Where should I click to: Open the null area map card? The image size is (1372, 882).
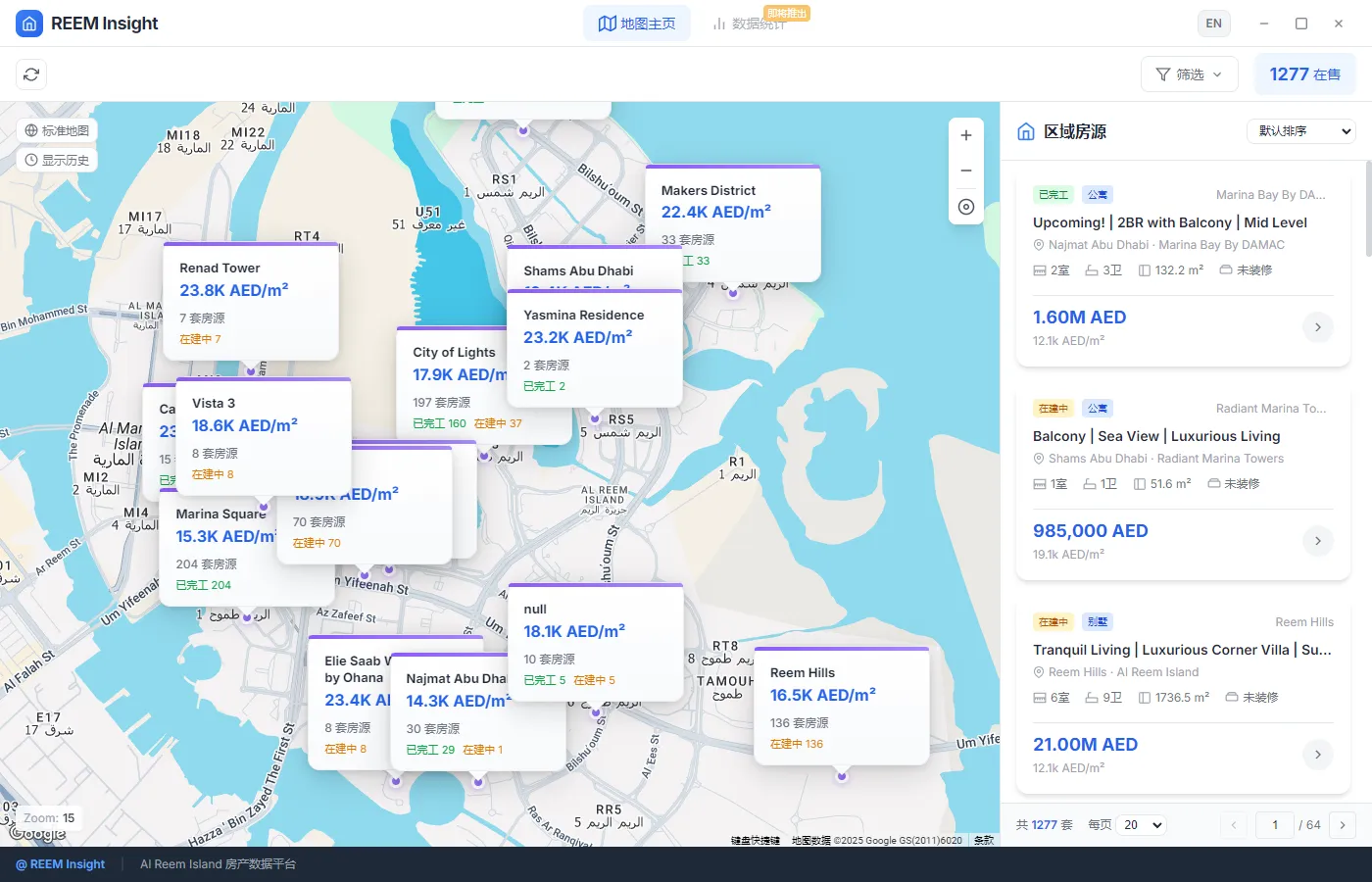tap(596, 643)
